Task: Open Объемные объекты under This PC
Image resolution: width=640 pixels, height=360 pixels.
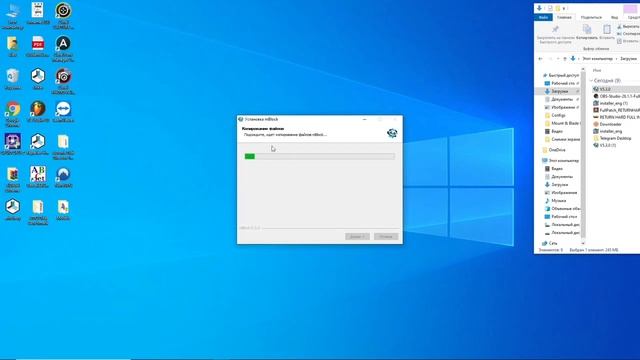Action: (562, 209)
